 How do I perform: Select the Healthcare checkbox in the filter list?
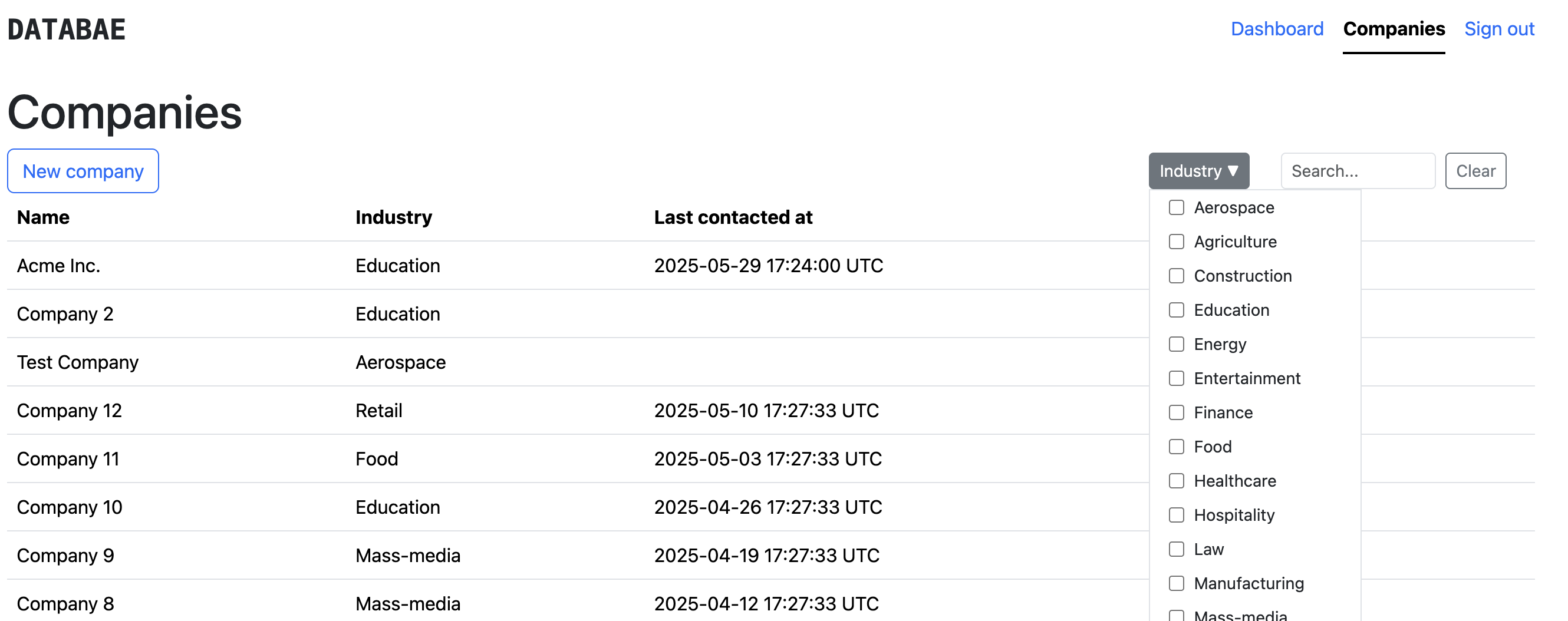point(1175,481)
